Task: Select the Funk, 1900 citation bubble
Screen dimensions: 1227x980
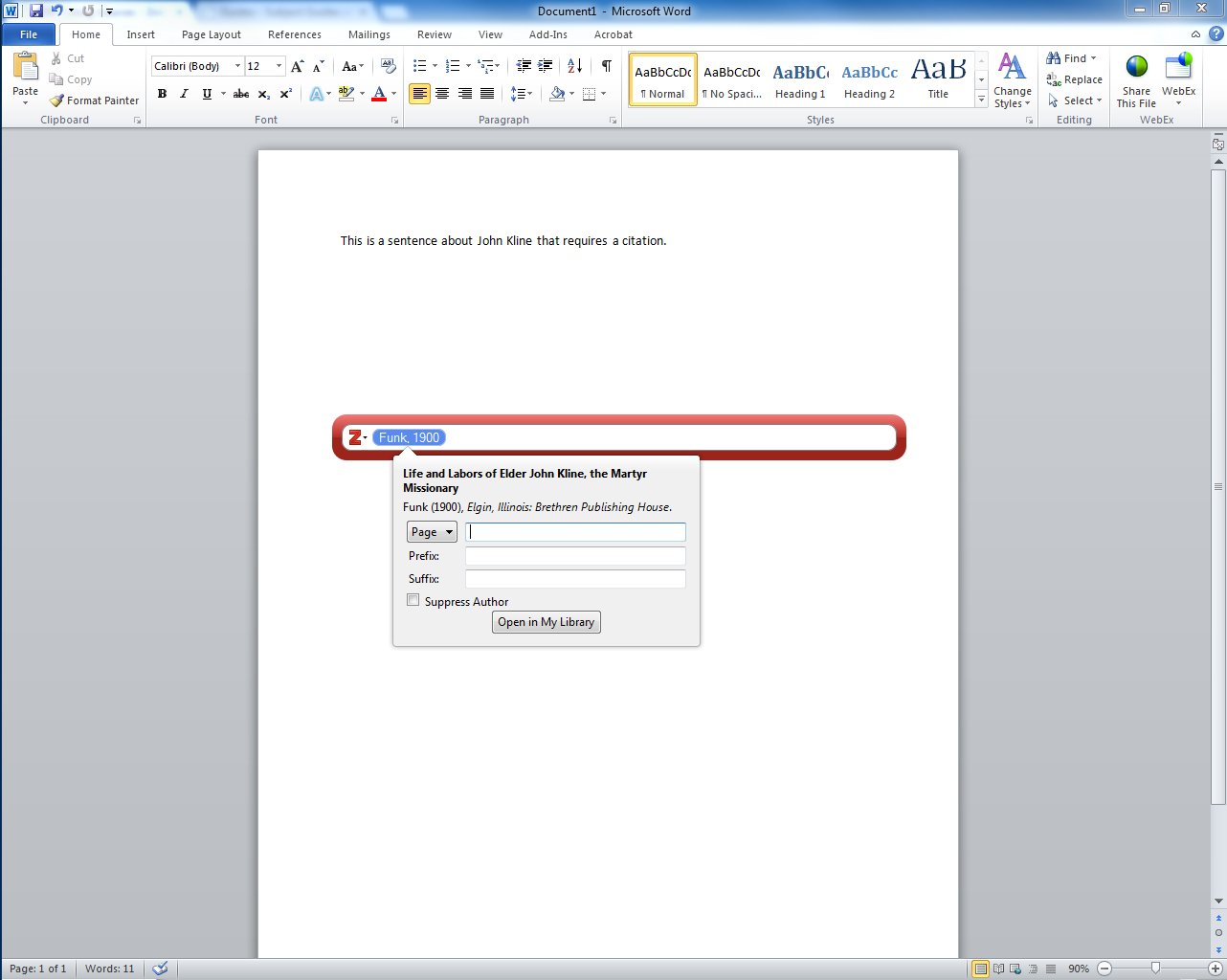Action: click(x=410, y=437)
